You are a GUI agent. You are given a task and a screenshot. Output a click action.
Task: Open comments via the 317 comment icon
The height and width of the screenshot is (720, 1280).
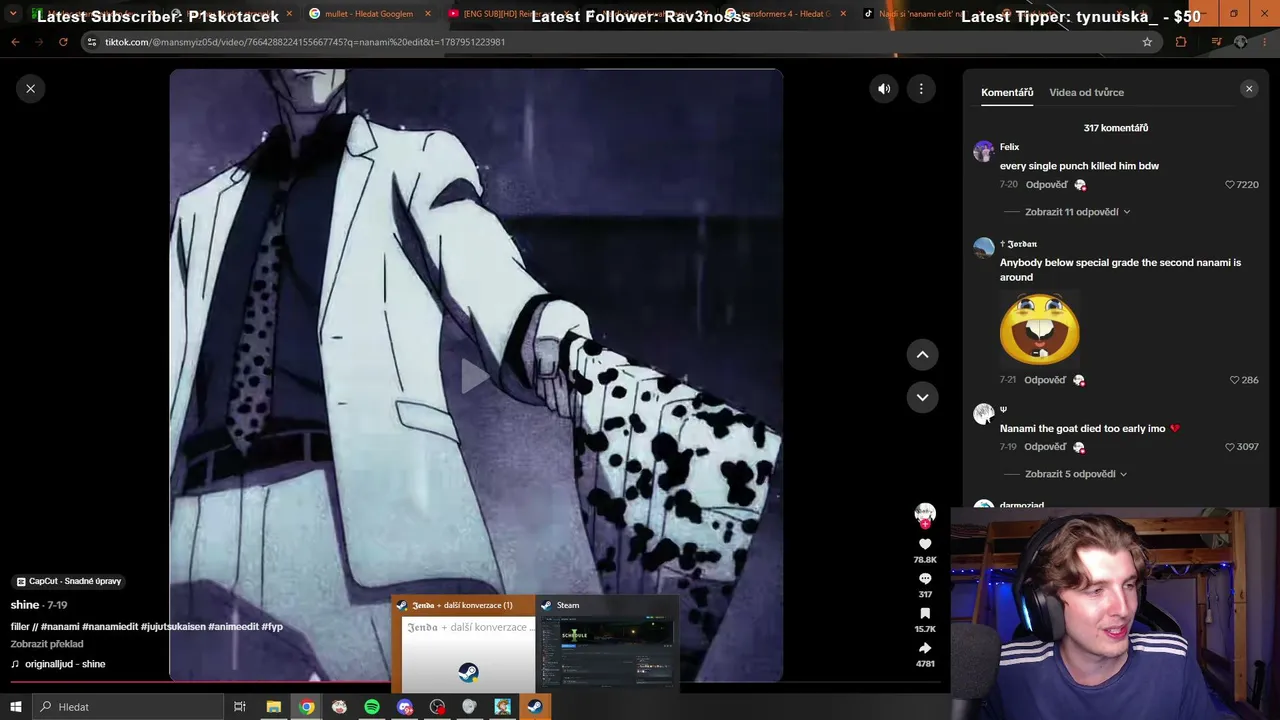pos(925,578)
